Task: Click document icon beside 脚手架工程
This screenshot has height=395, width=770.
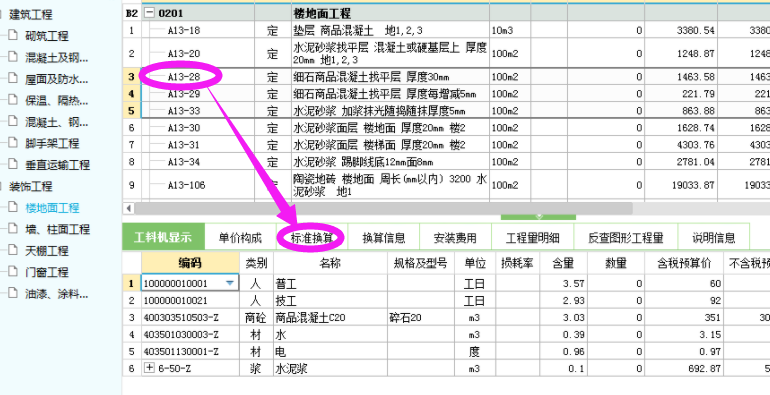Action: pyautogui.click(x=13, y=143)
